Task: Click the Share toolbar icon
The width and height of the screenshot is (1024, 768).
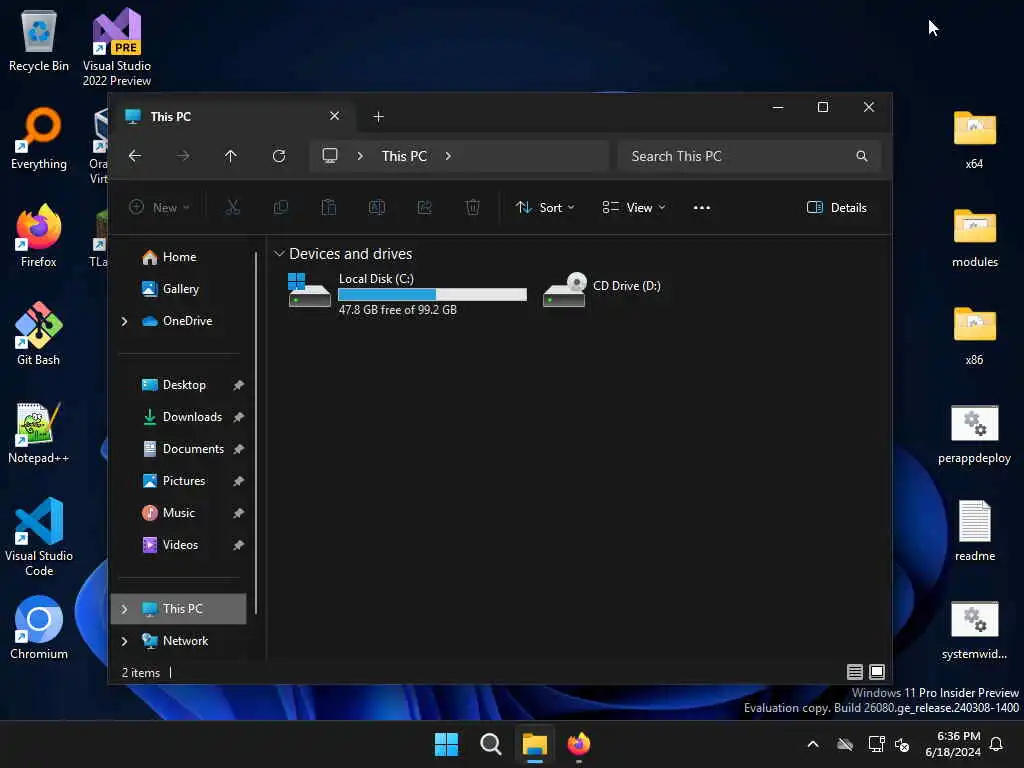Action: [424, 208]
